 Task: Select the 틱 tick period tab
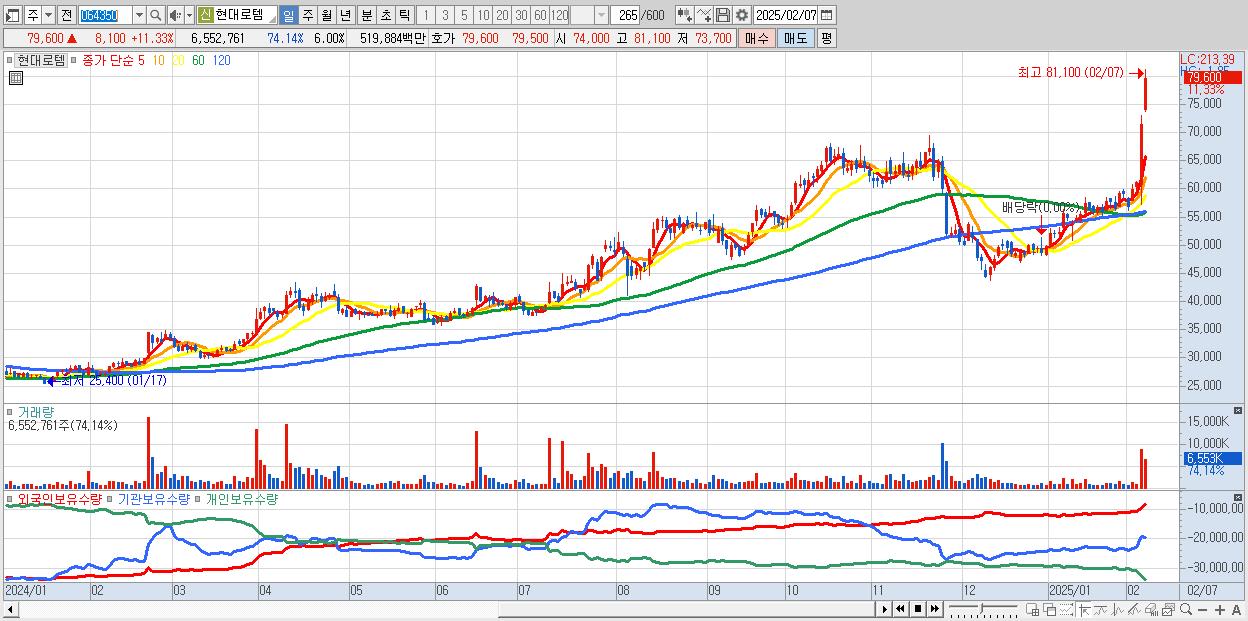coord(404,15)
